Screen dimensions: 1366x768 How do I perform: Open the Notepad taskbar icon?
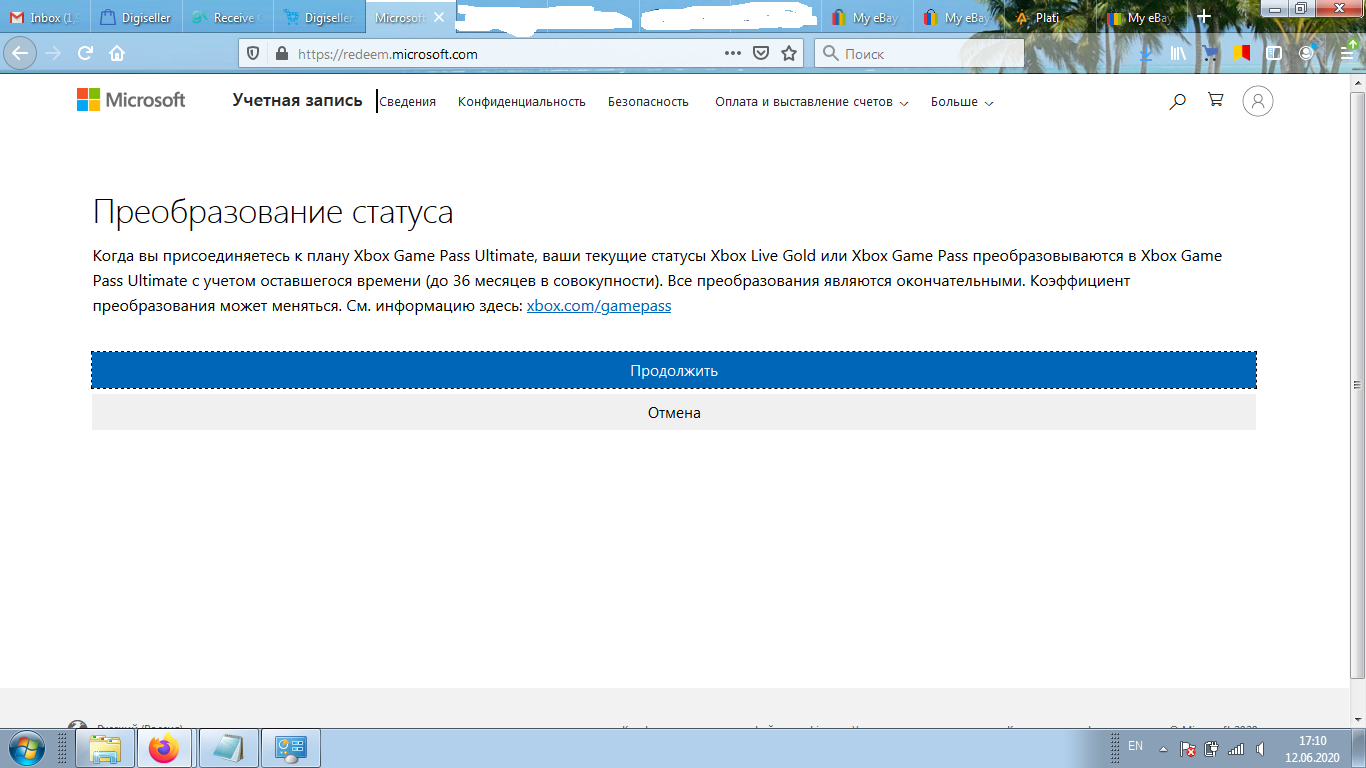point(229,748)
